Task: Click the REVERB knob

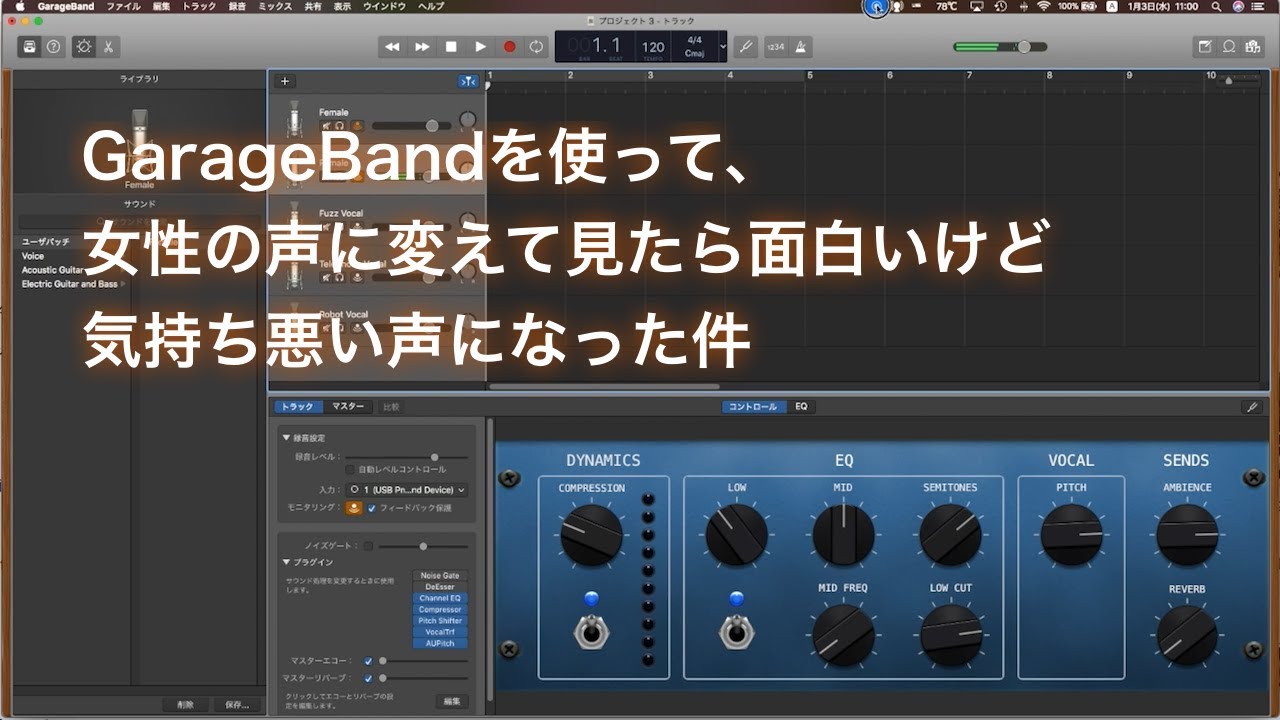Action: point(1187,636)
